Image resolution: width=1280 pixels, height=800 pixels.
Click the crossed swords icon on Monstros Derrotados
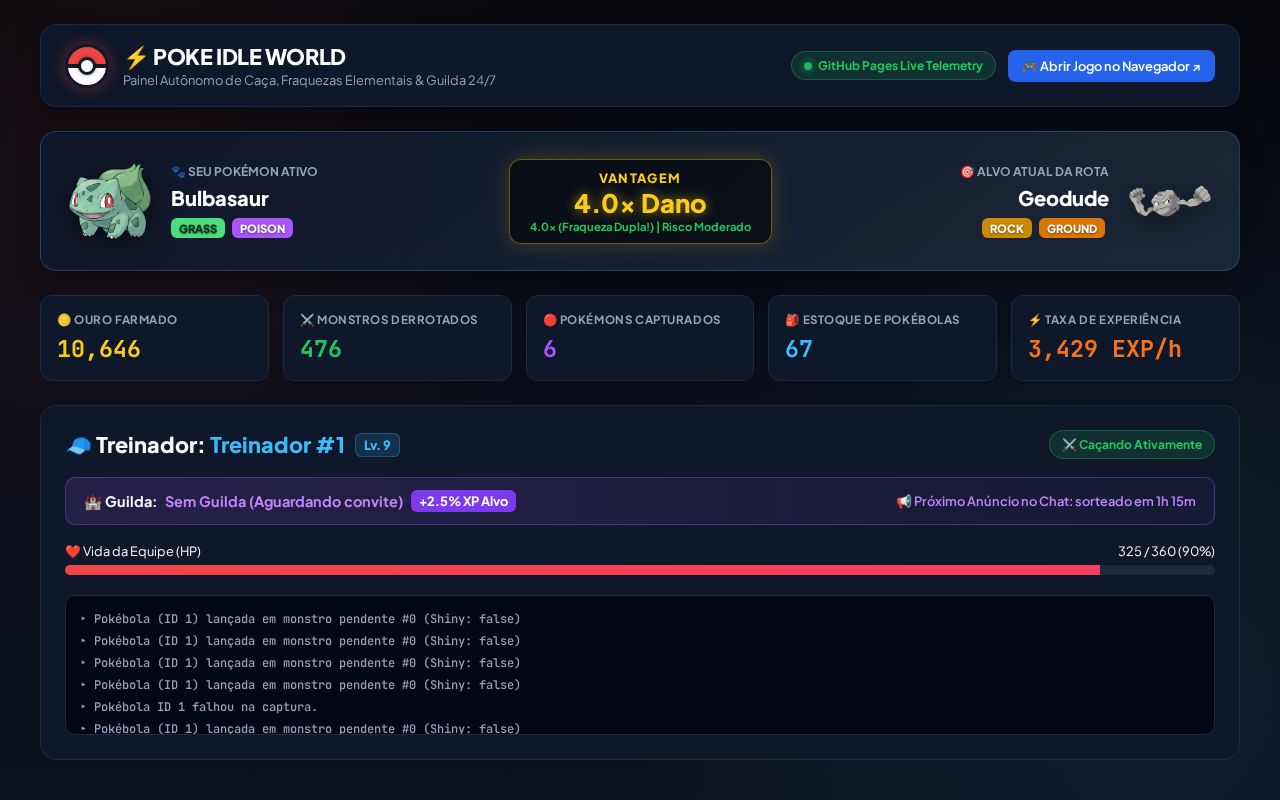[x=307, y=320]
